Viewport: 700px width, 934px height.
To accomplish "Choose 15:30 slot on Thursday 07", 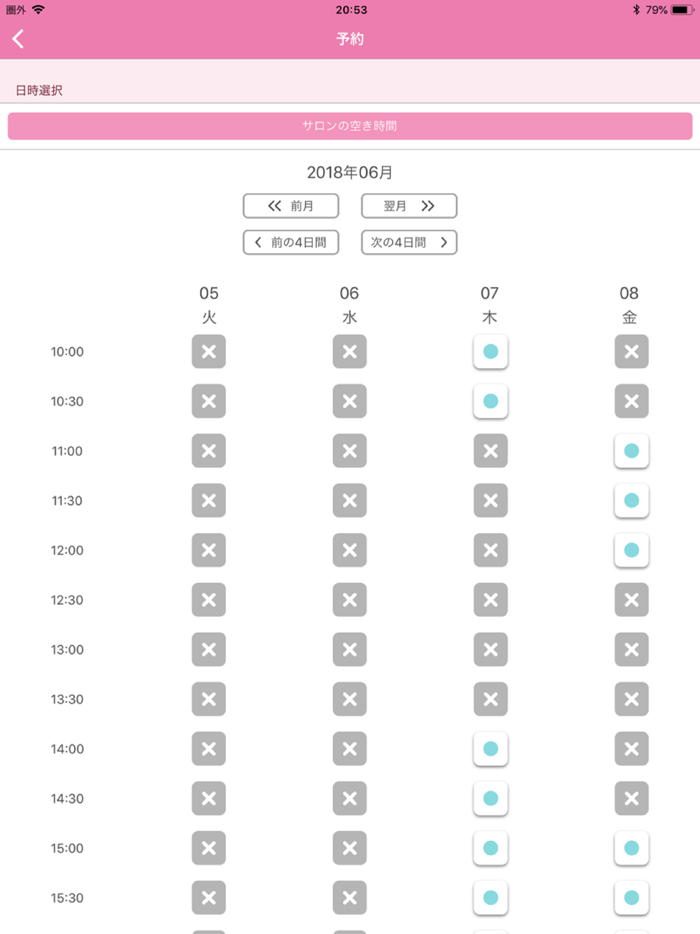I will click(490, 897).
